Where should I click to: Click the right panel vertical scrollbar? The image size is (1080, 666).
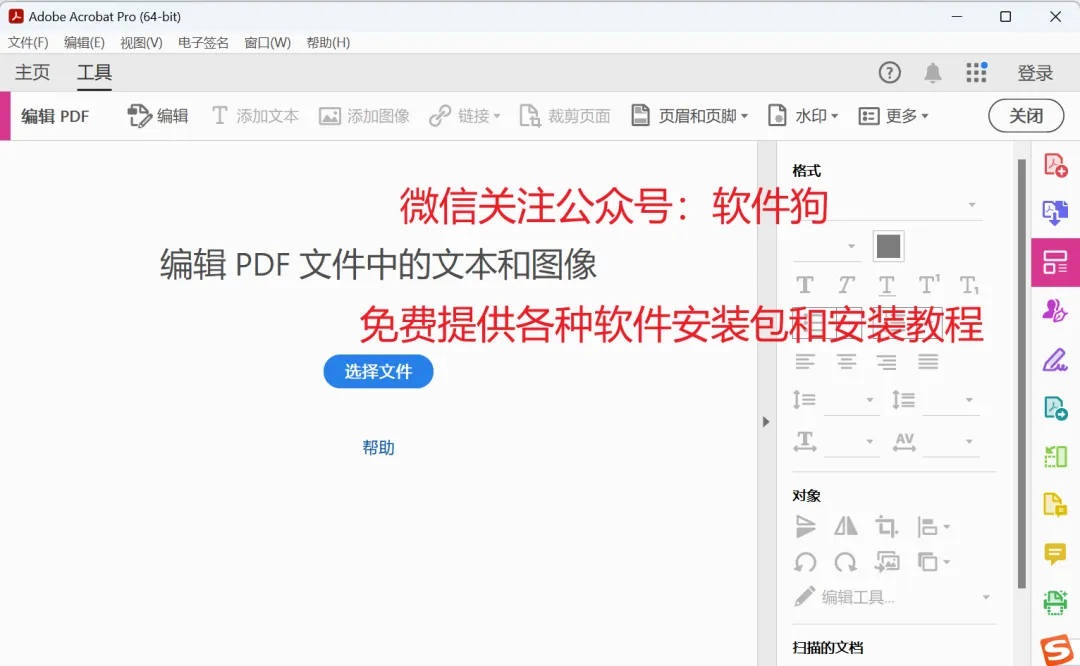1022,374
